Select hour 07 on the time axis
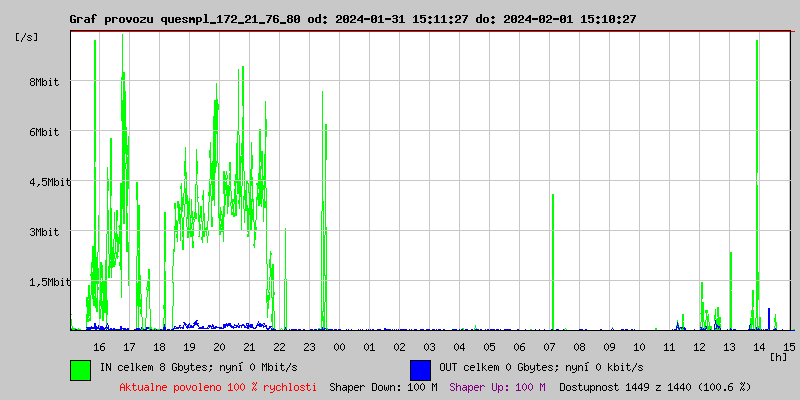Screen dimensions: 800x400 [x=549, y=346]
